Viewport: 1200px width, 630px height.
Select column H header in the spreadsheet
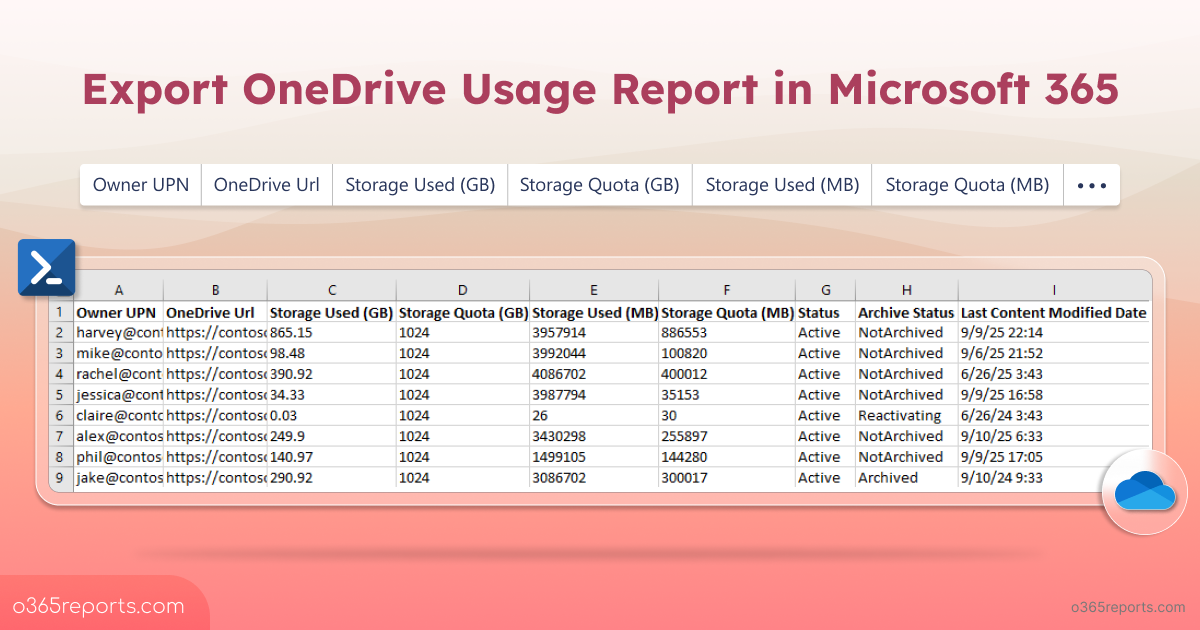906,290
